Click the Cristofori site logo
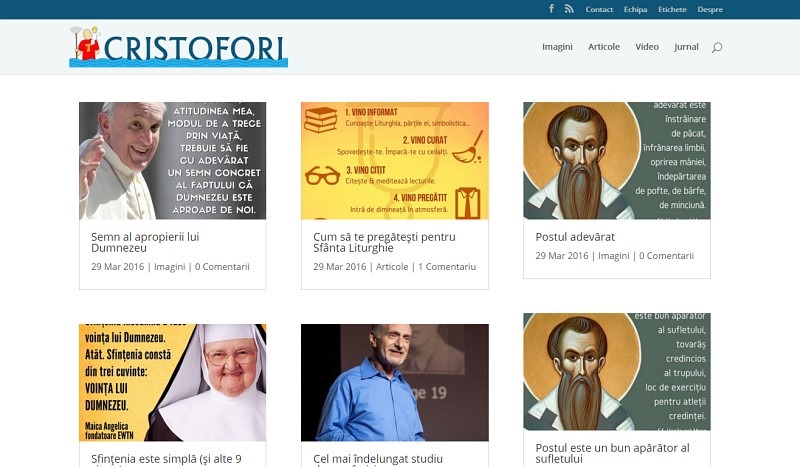Viewport: 800px width, 467px height. point(179,46)
